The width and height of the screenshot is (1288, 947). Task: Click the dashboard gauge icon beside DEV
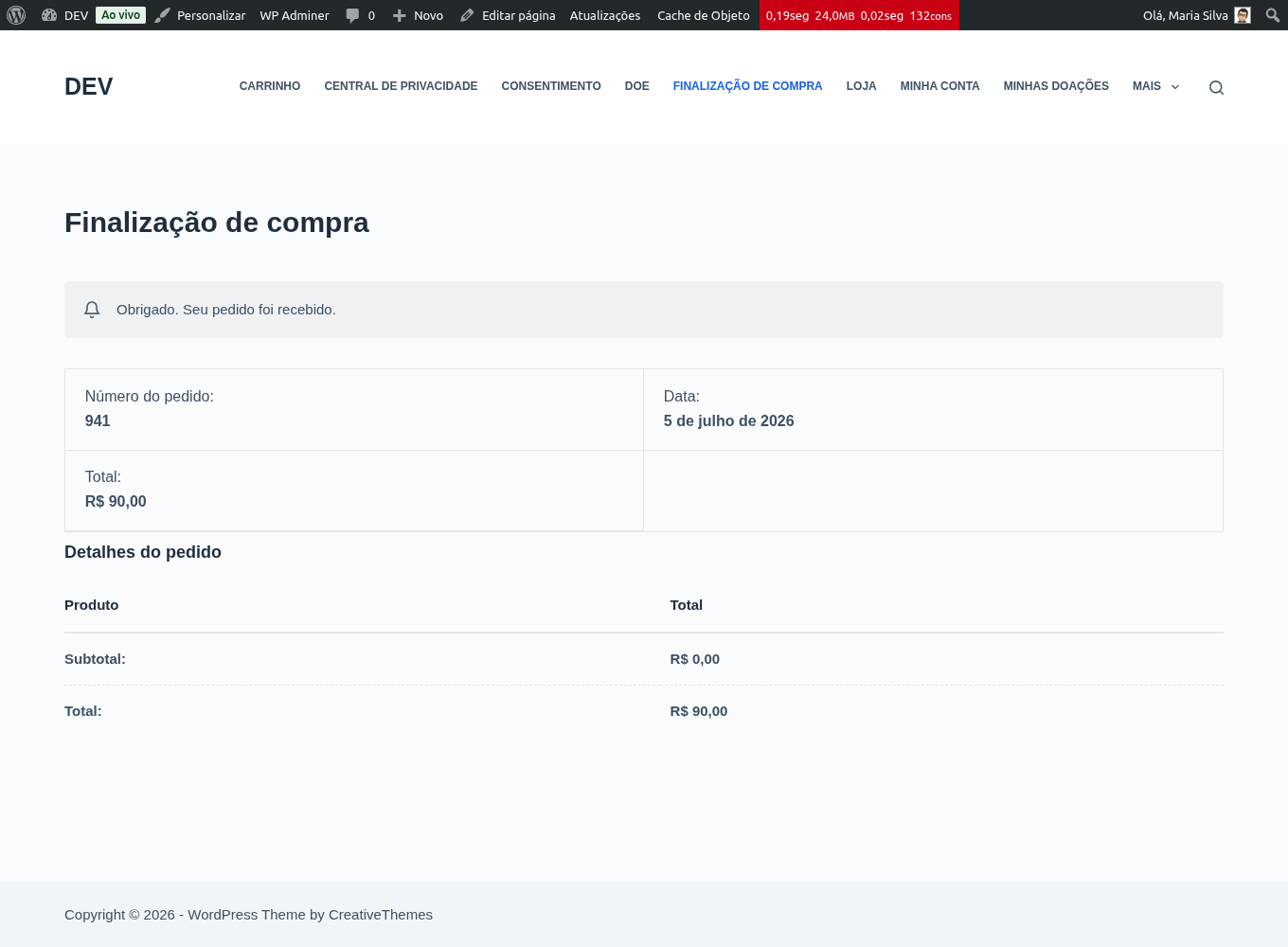tap(49, 15)
